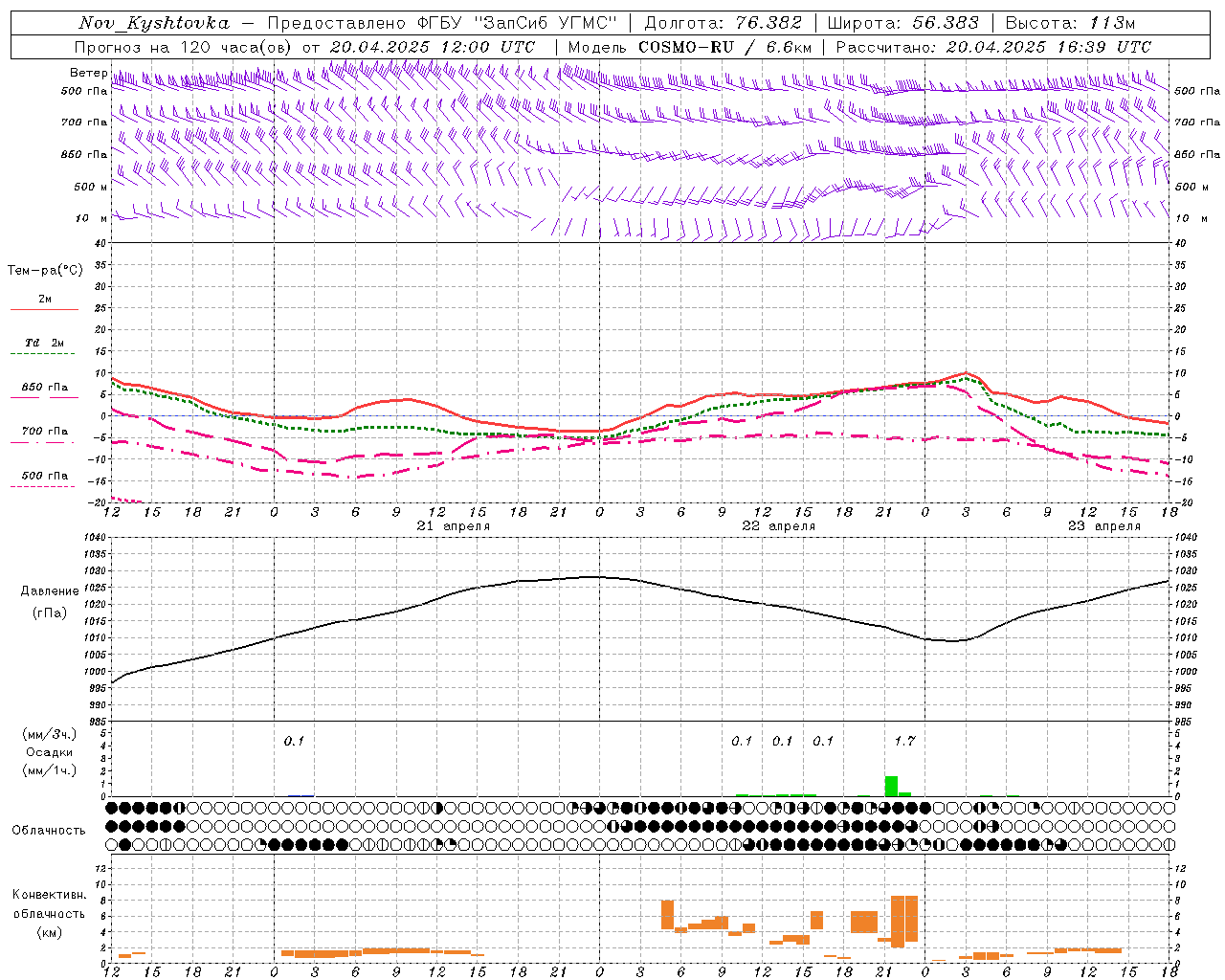Click the 23 апреля date label

coord(1104,525)
